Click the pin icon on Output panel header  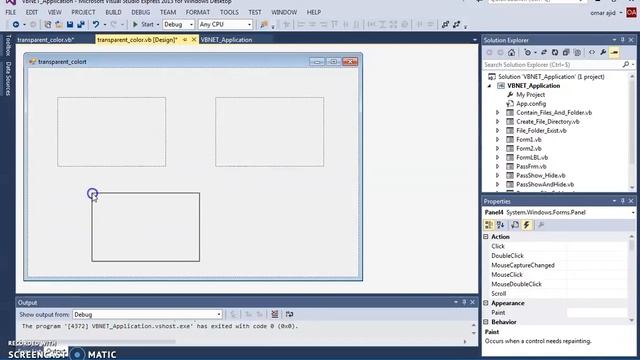pyautogui.click(x=464, y=302)
